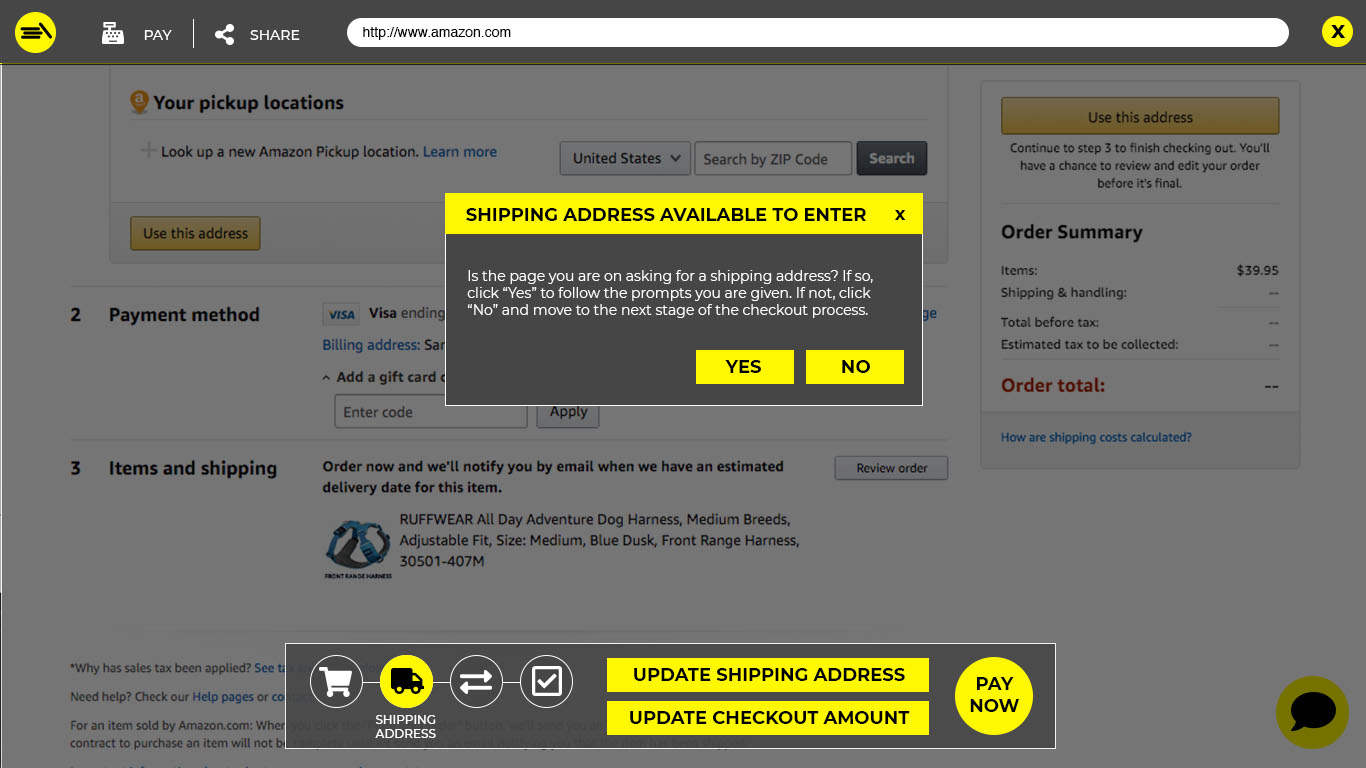This screenshot has width=1366, height=768.
Task: Click the Share icon in top bar
Action: [x=225, y=35]
